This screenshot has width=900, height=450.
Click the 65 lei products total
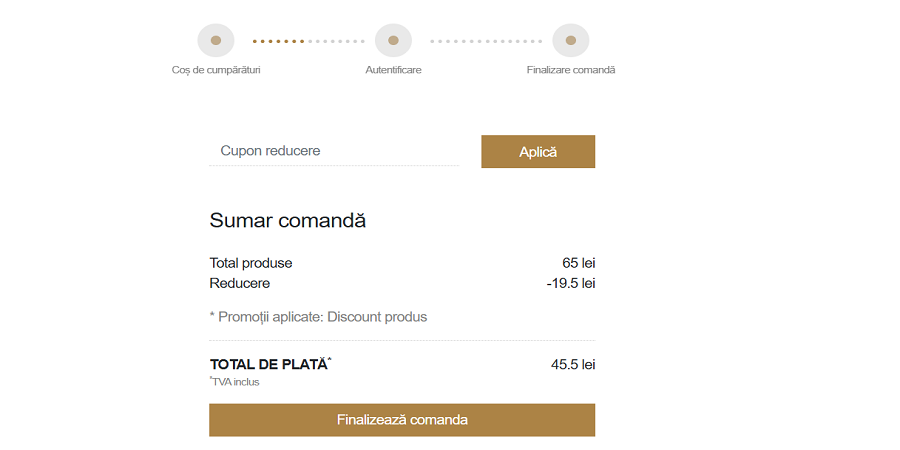pos(578,263)
